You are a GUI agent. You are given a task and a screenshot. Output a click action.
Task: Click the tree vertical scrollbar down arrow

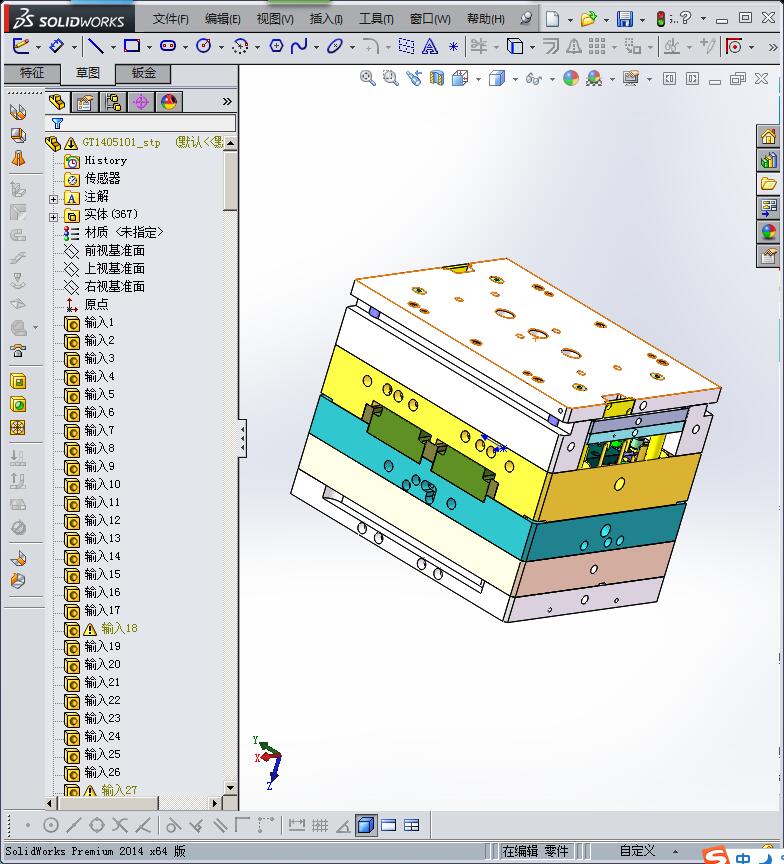click(230, 789)
